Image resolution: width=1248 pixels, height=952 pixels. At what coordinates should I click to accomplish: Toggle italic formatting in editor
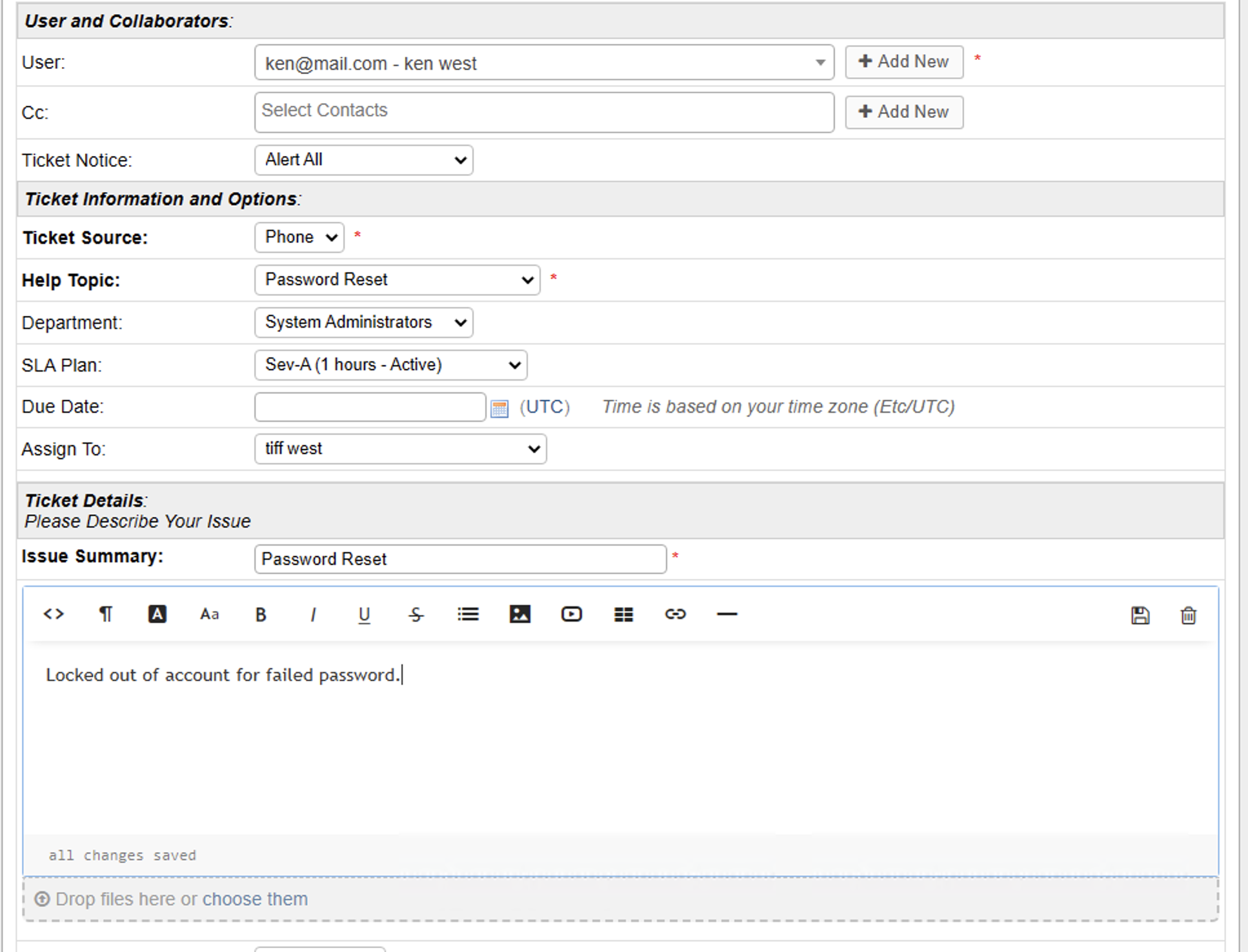click(313, 615)
